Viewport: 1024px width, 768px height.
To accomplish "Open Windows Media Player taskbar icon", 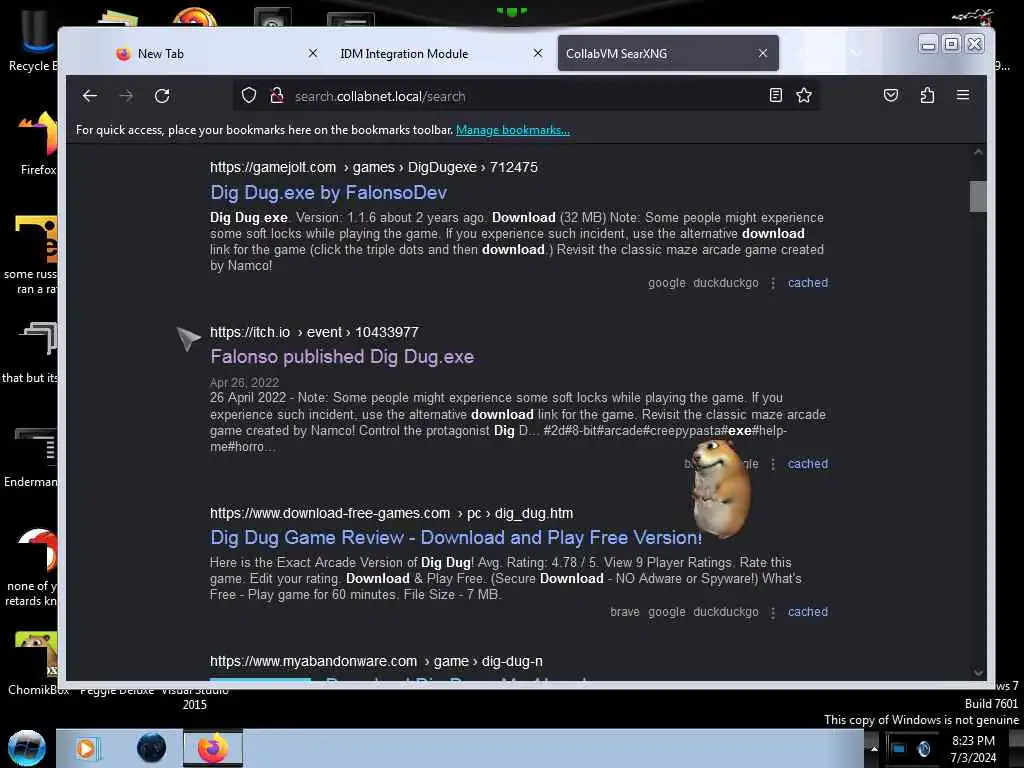I will coord(87,748).
